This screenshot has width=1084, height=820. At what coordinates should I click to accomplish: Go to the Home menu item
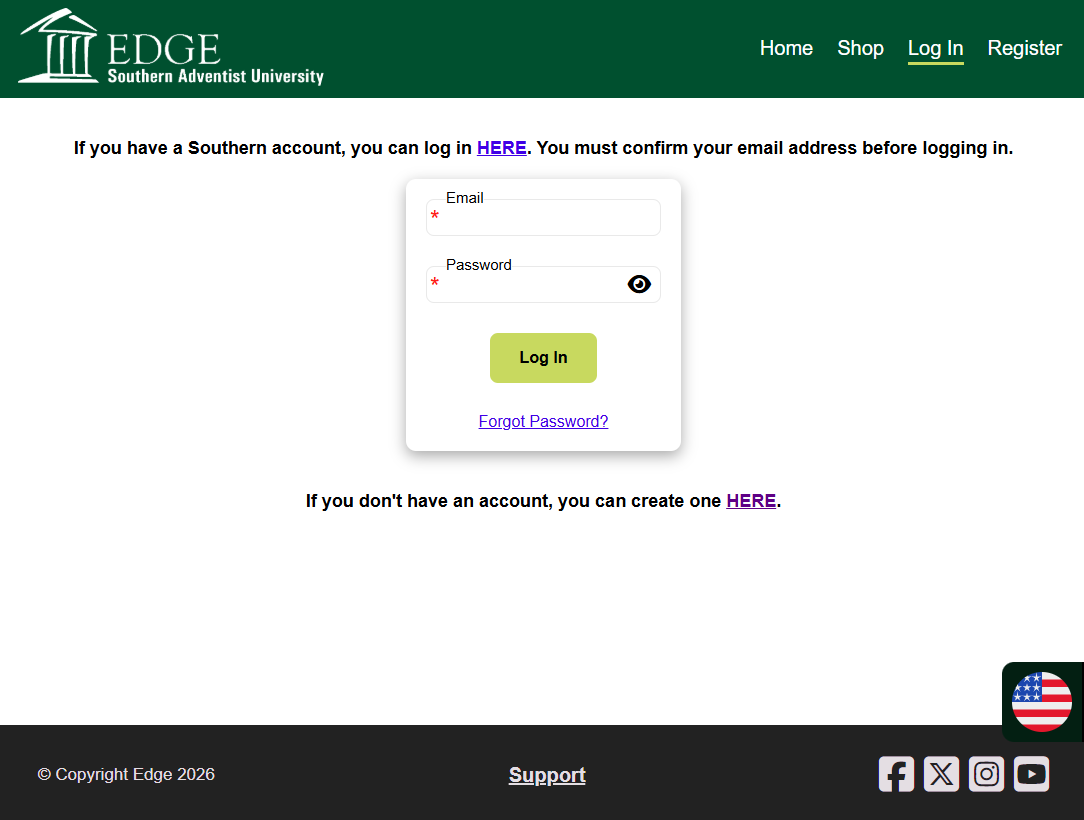click(786, 48)
